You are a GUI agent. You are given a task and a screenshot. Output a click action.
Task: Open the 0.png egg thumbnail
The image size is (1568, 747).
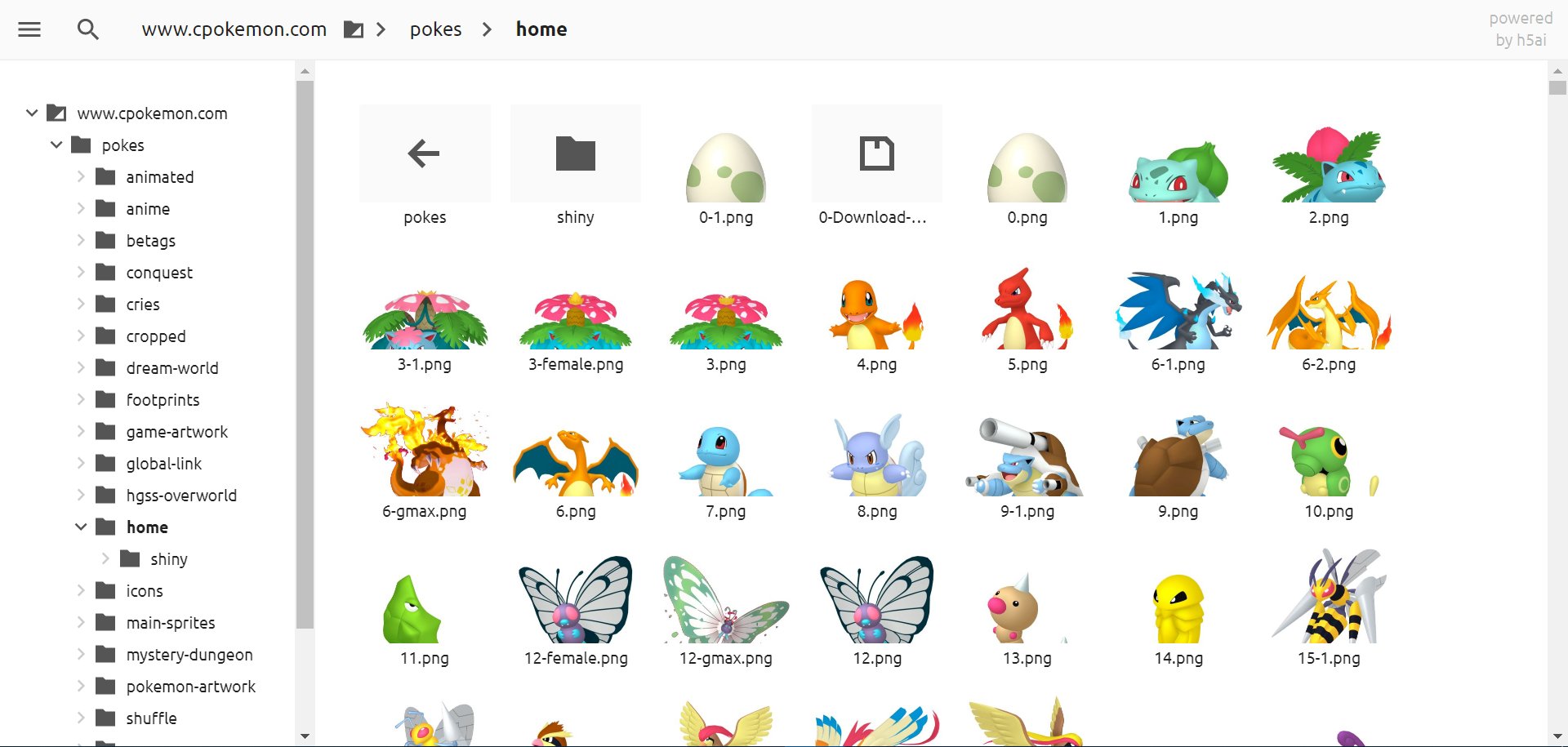point(1027,169)
